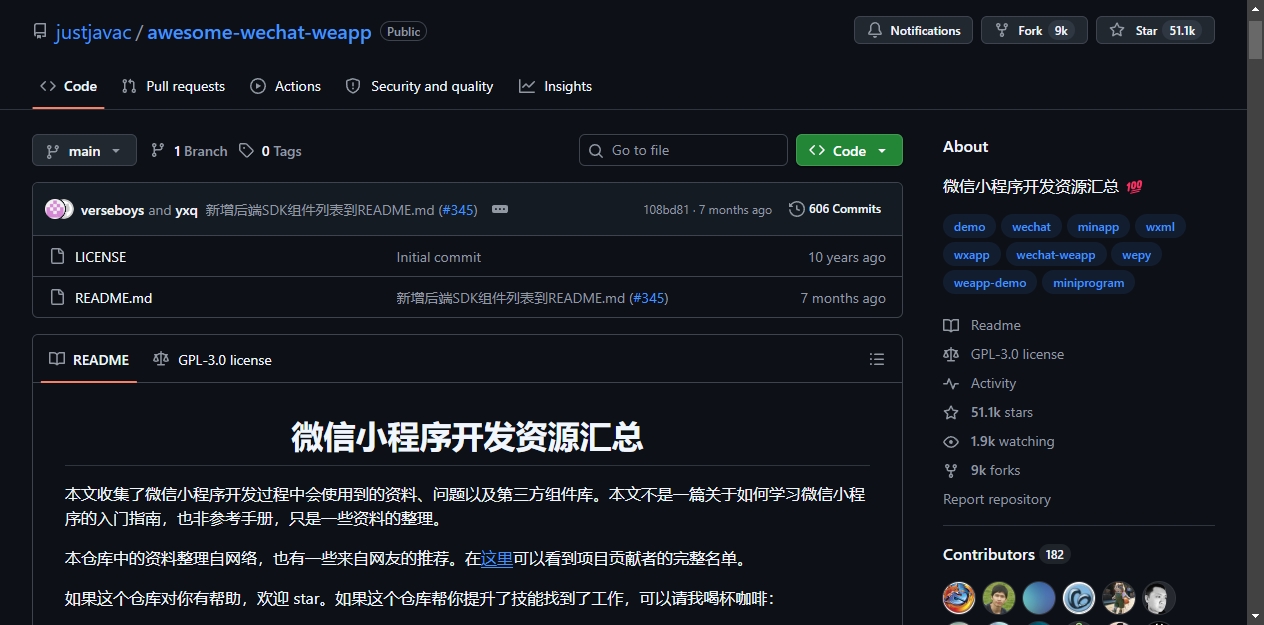Viewport: 1264px width, 625px height.
Task: Click the star icon in Star button
Action: point(1117,30)
